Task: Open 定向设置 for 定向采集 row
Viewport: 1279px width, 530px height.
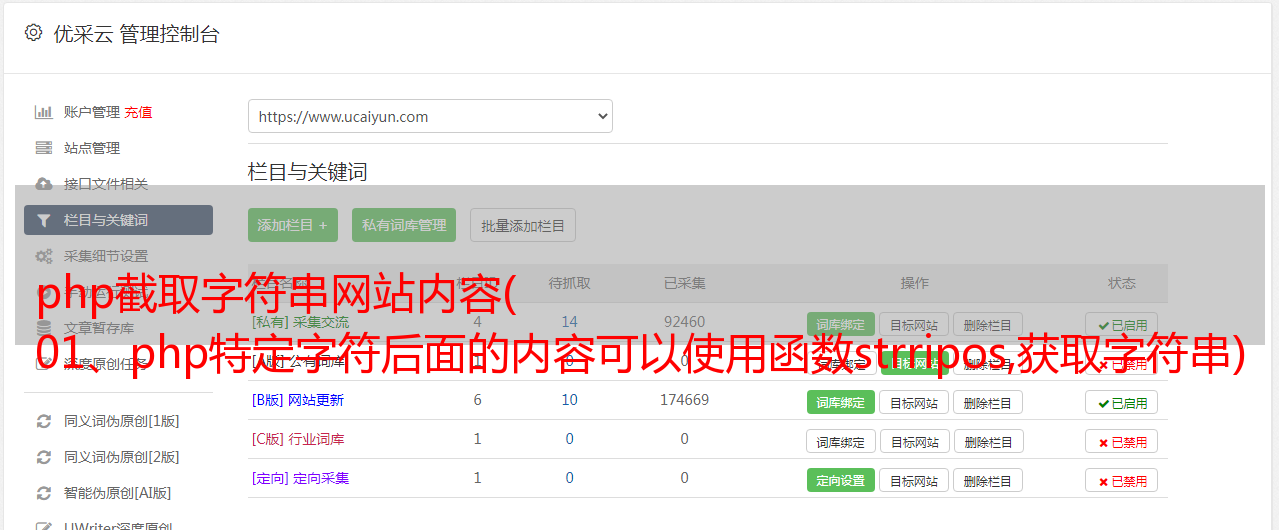Action: click(x=841, y=481)
